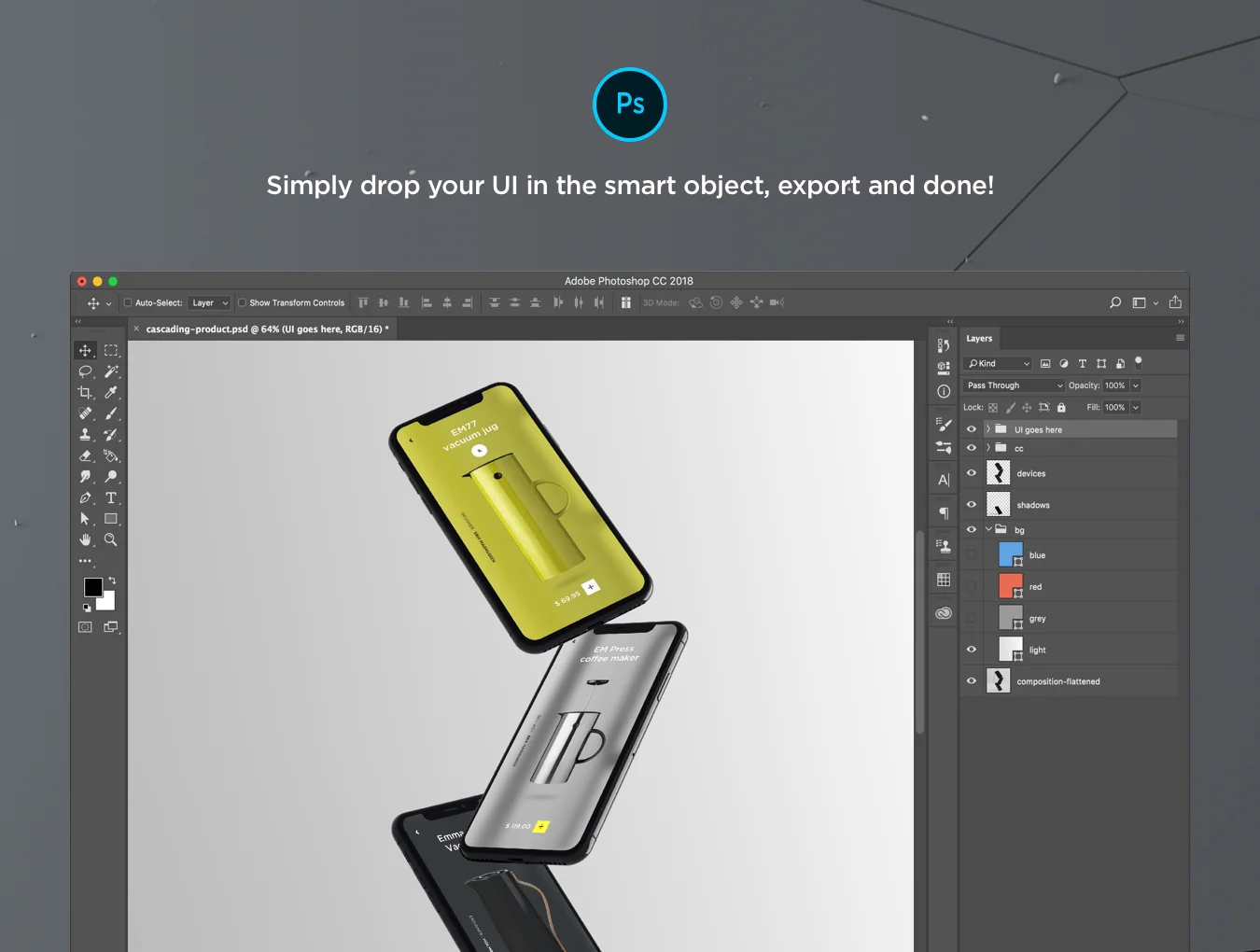The width and height of the screenshot is (1260, 952).
Task: Enable Show Transform Controls checkbox
Action: pos(242,302)
